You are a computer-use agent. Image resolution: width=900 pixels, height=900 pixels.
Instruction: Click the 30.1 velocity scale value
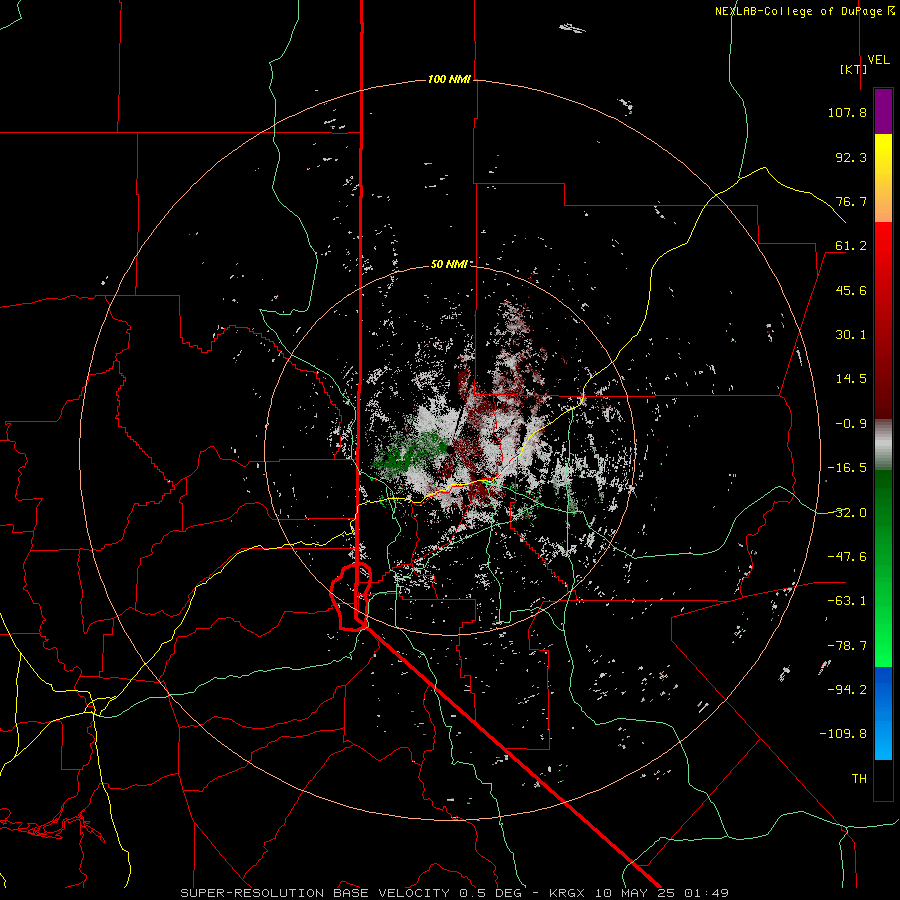click(x=851, y=335)
